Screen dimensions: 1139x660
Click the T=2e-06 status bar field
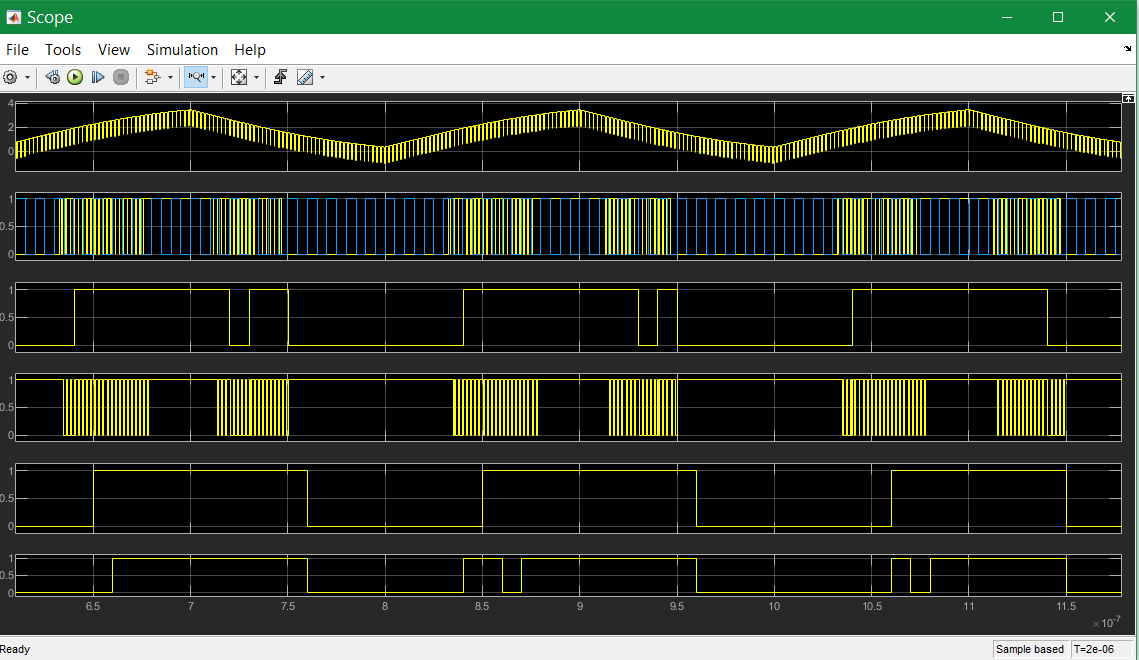click(x=1102, y=649)
